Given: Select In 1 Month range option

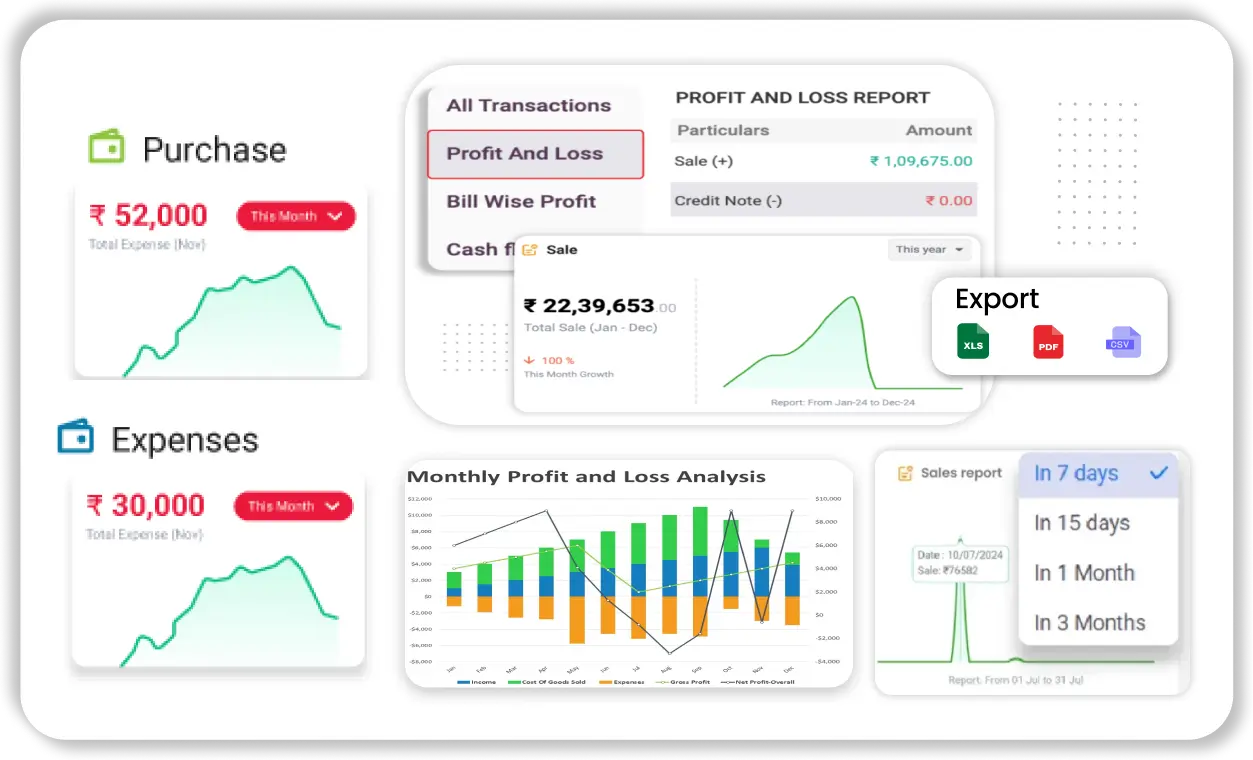Looking at the screenshot, I should [x=1084, y=573].
